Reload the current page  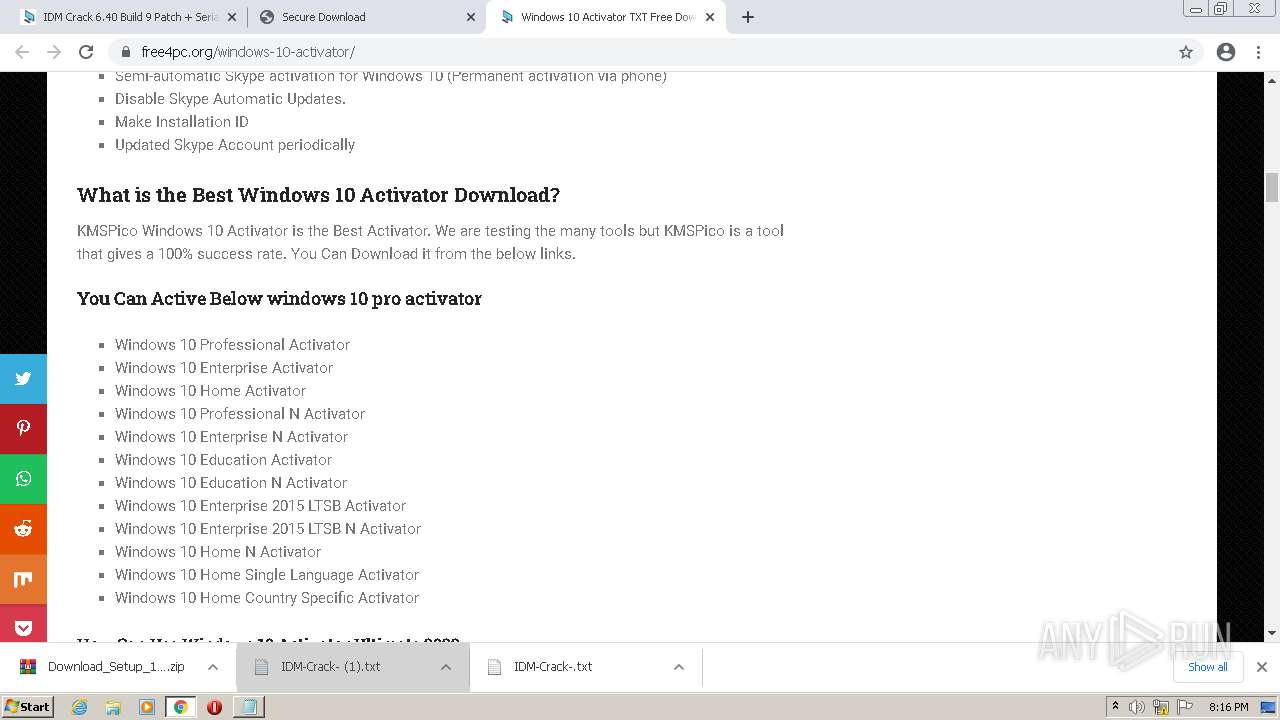coord(86,52)
